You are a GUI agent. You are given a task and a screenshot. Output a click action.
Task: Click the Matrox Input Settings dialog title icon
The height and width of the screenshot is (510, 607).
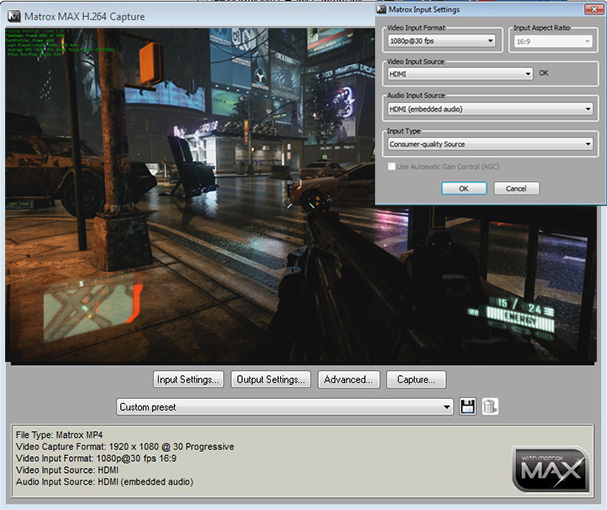381,9
